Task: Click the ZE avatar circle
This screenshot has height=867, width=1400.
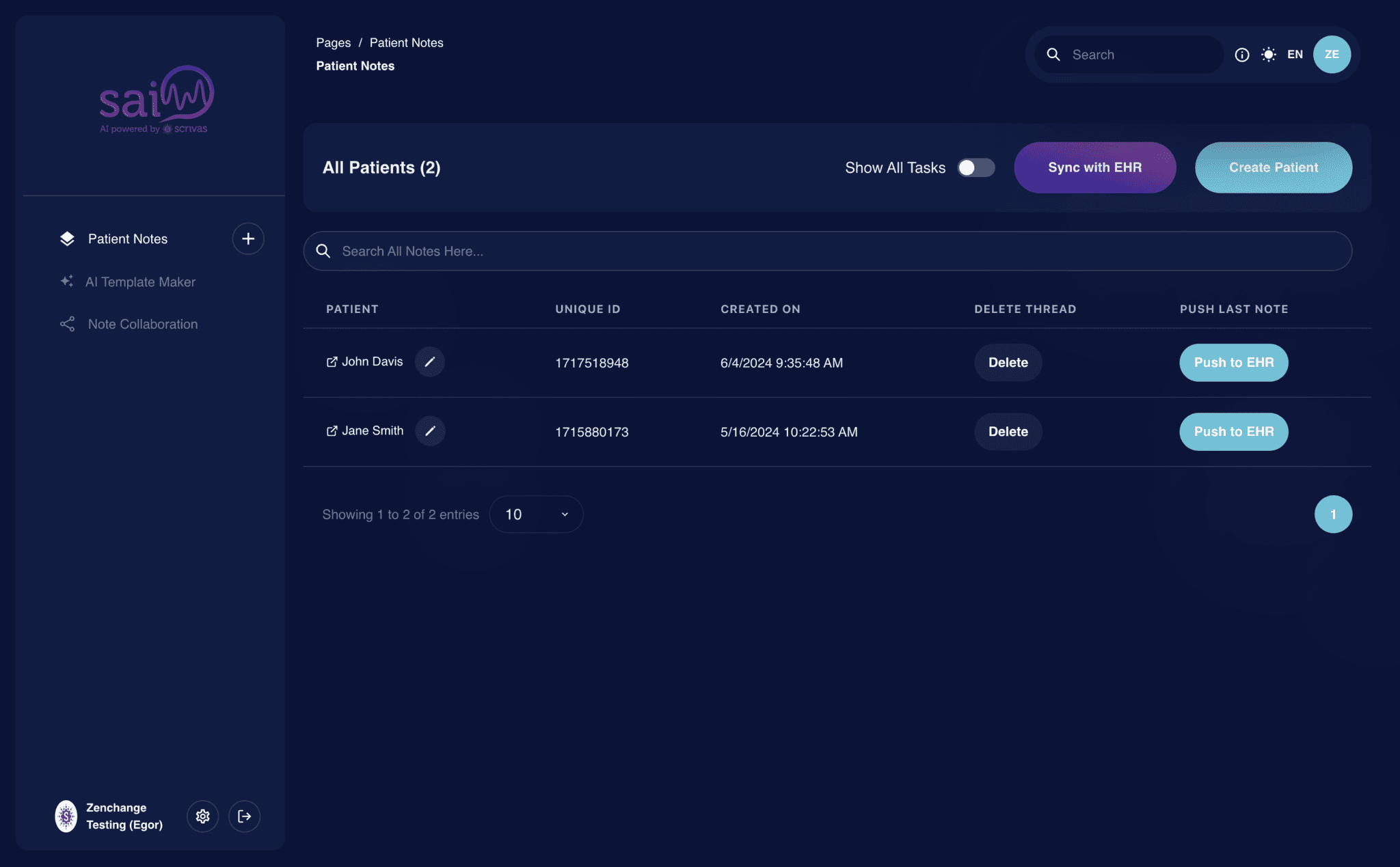Action: tap(1331, 54)
